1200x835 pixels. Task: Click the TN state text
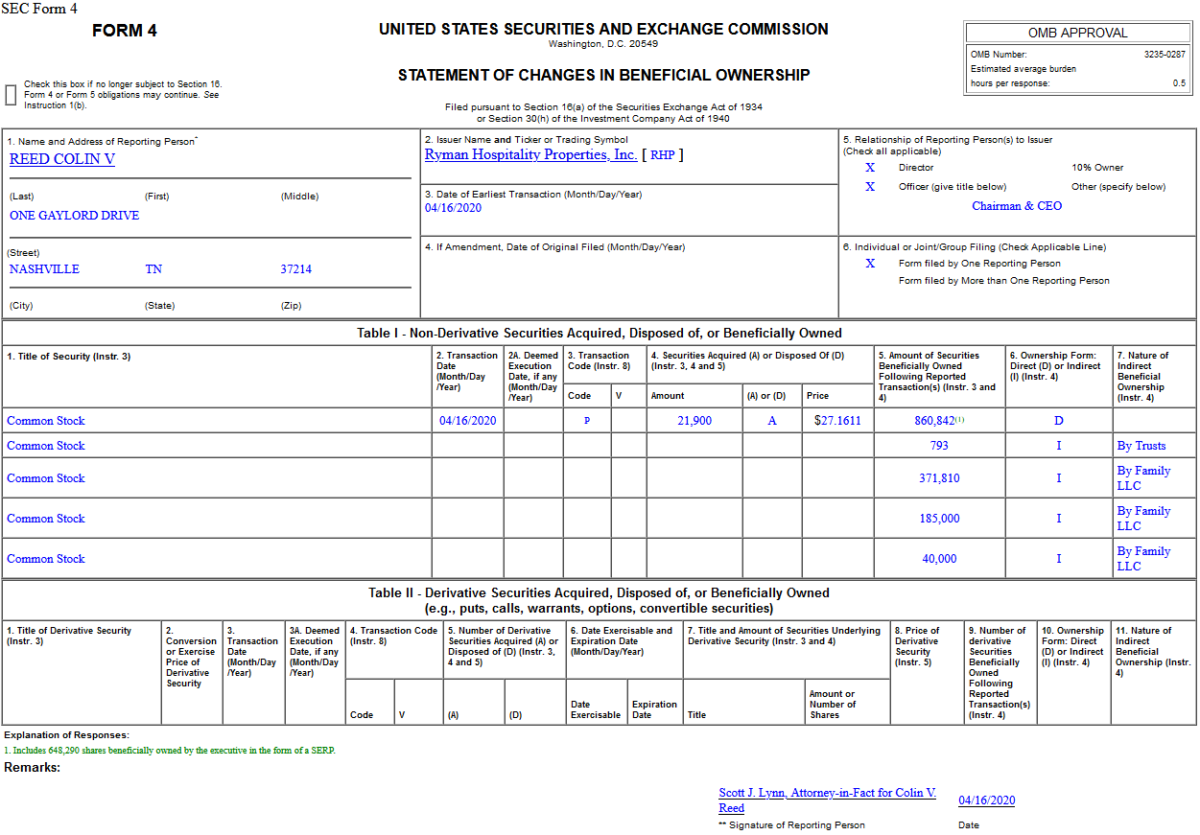click(154, 269)
